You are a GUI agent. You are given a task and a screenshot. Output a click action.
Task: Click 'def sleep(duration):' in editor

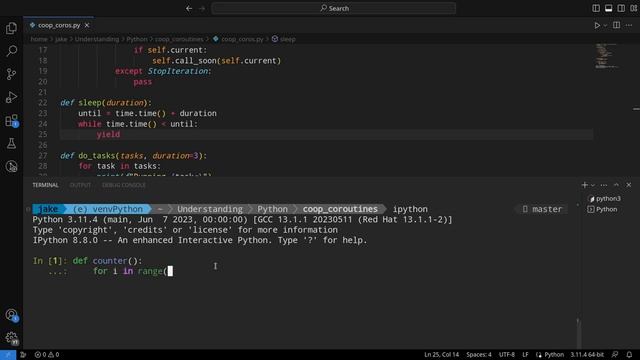(106, 103)
